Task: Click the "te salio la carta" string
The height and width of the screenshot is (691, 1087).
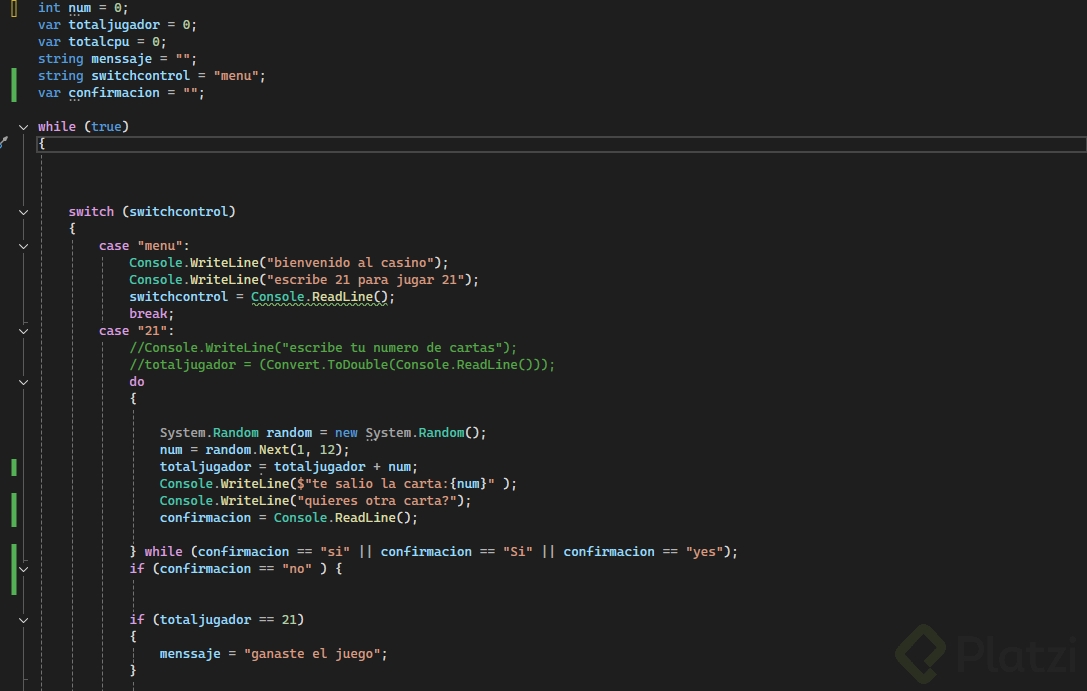Action: click(396, 484)
